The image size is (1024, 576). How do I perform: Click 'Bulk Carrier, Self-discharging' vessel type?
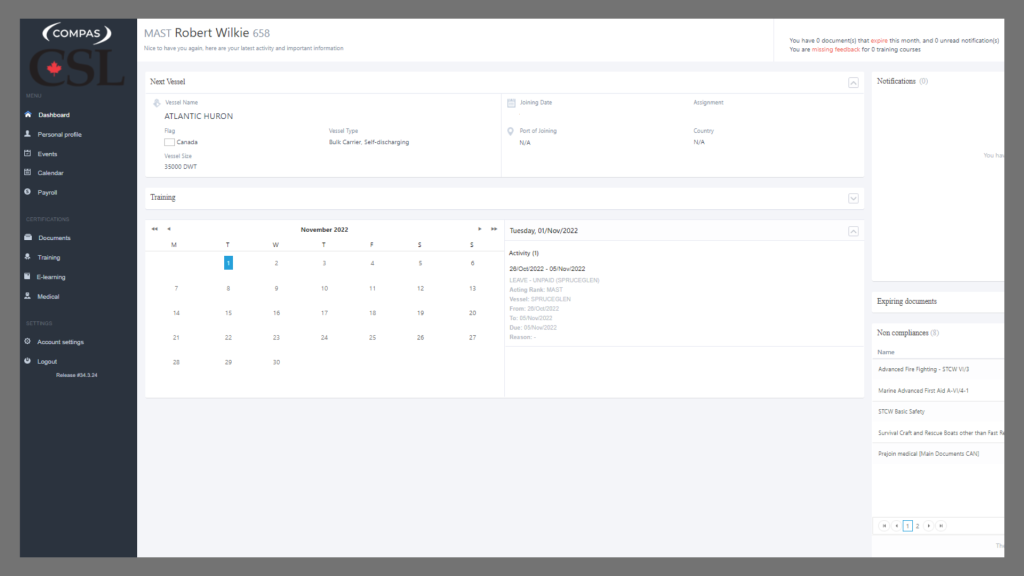click(369, 142)
